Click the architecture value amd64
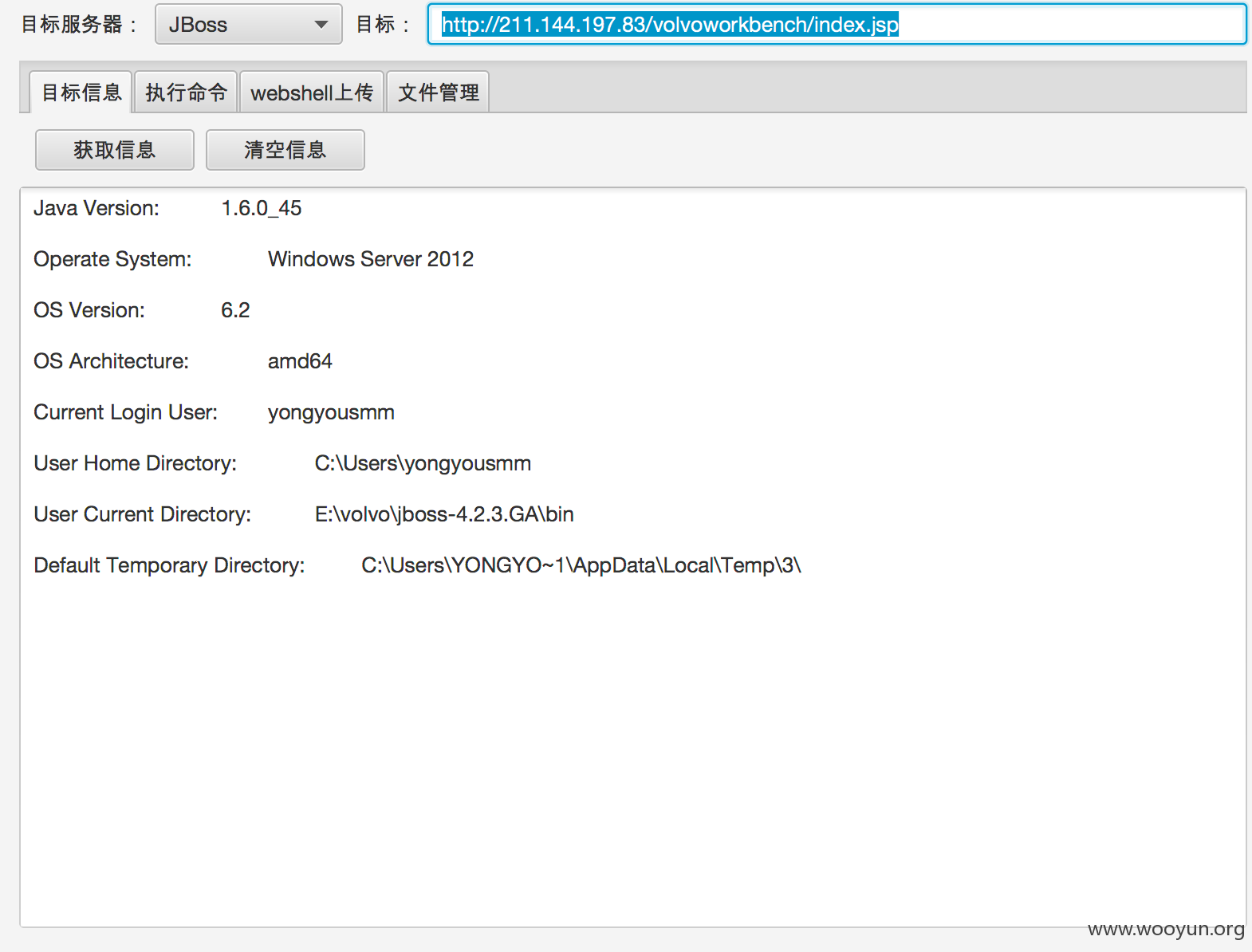The height and width of the screenshot is (952, 1252). [300, 361]
